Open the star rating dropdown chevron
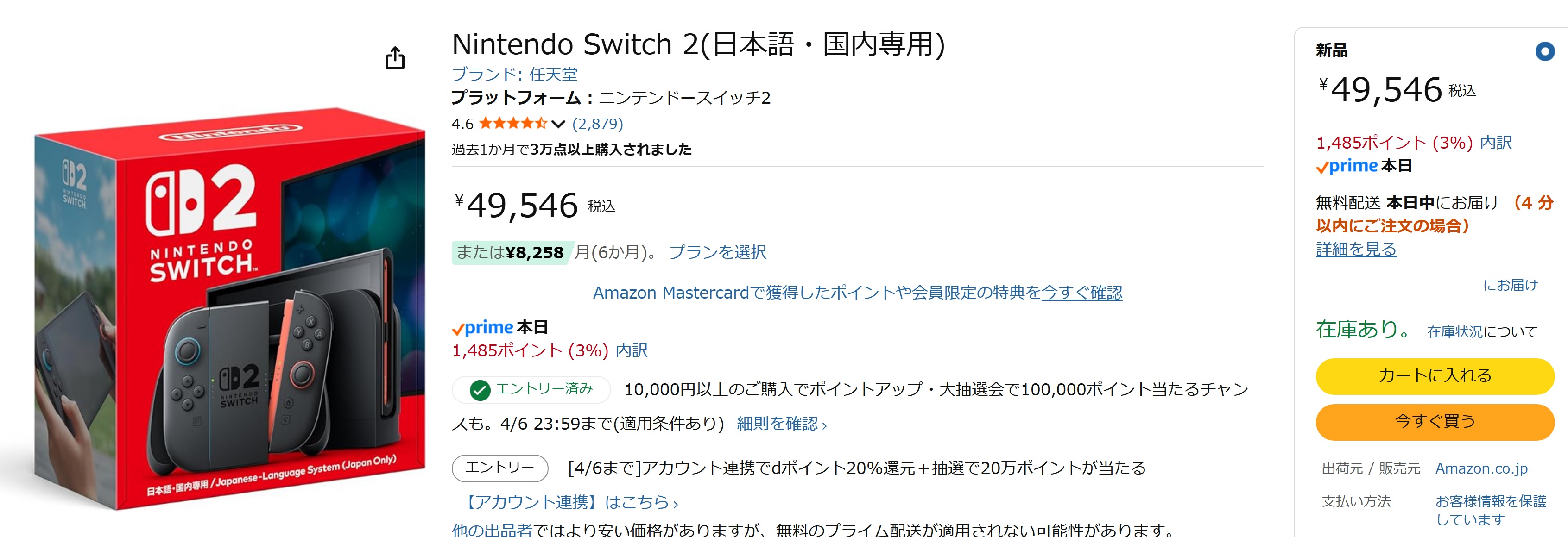1568x537 pixels. (x=557, y=124)
